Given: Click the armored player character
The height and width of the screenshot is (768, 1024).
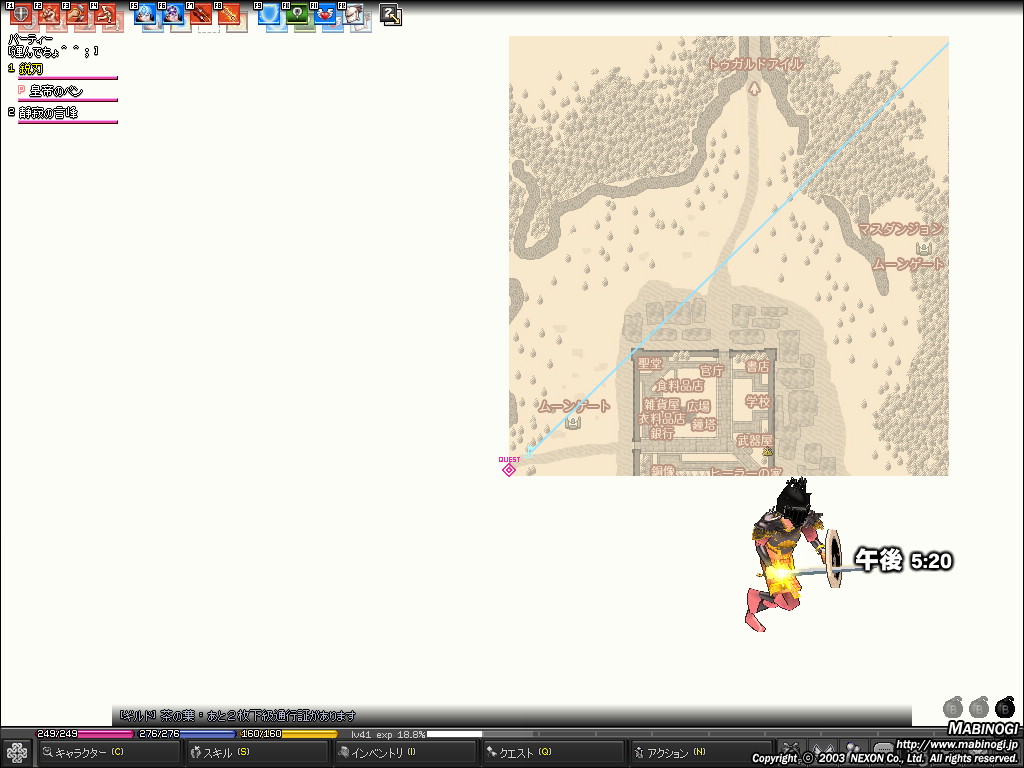Looking at the screenshot, I should click(x=789, y=554).
